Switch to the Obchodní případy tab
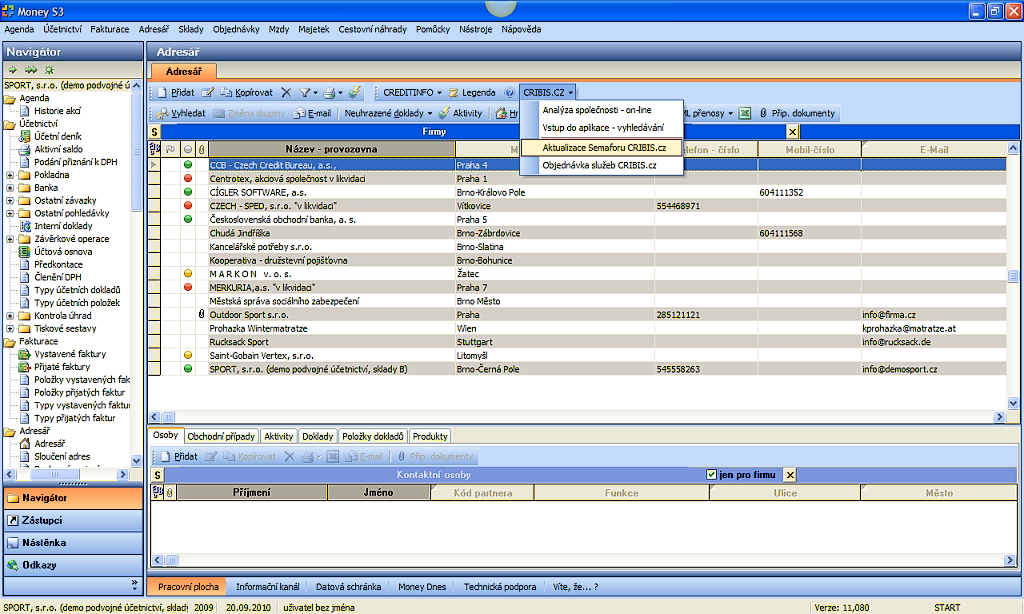 click(220, 436)
